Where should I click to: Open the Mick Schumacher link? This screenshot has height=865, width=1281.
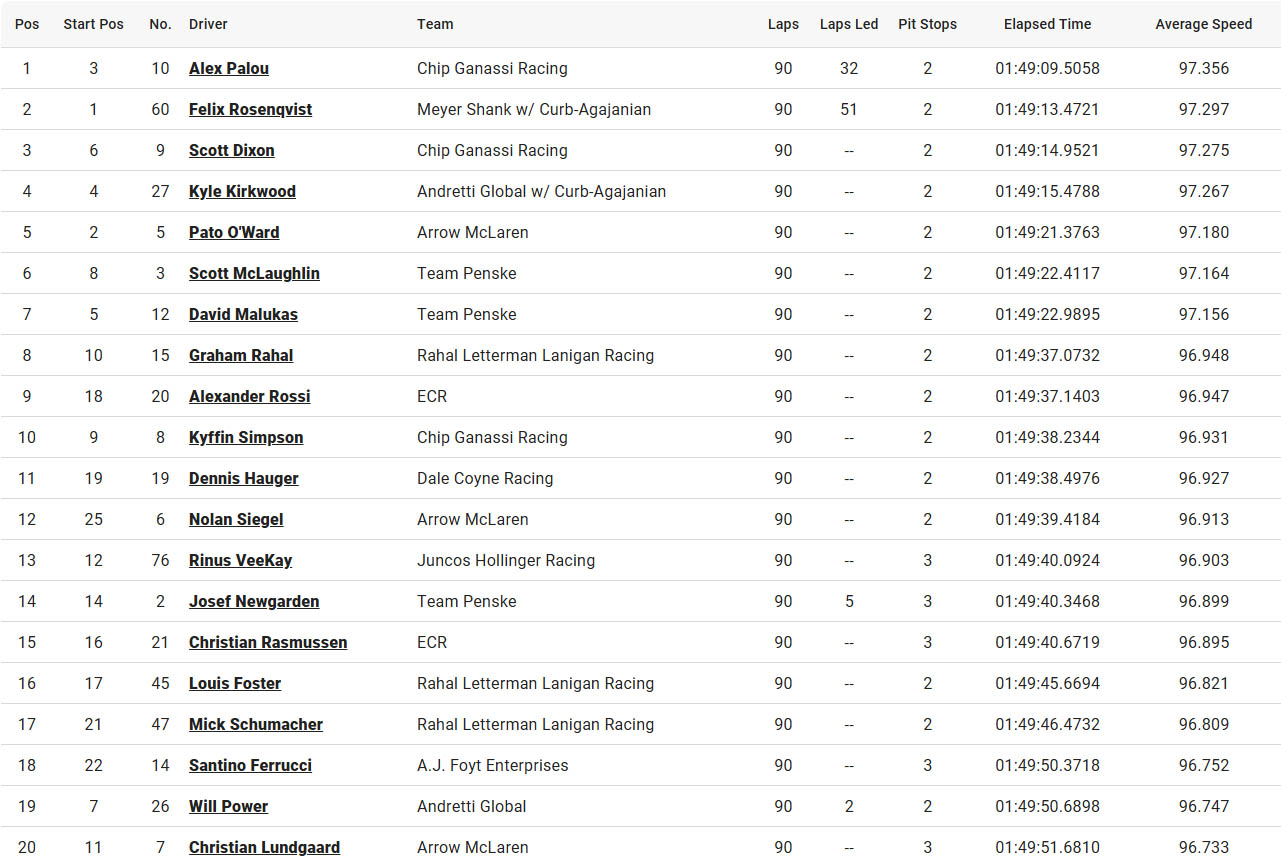[256, 725]
